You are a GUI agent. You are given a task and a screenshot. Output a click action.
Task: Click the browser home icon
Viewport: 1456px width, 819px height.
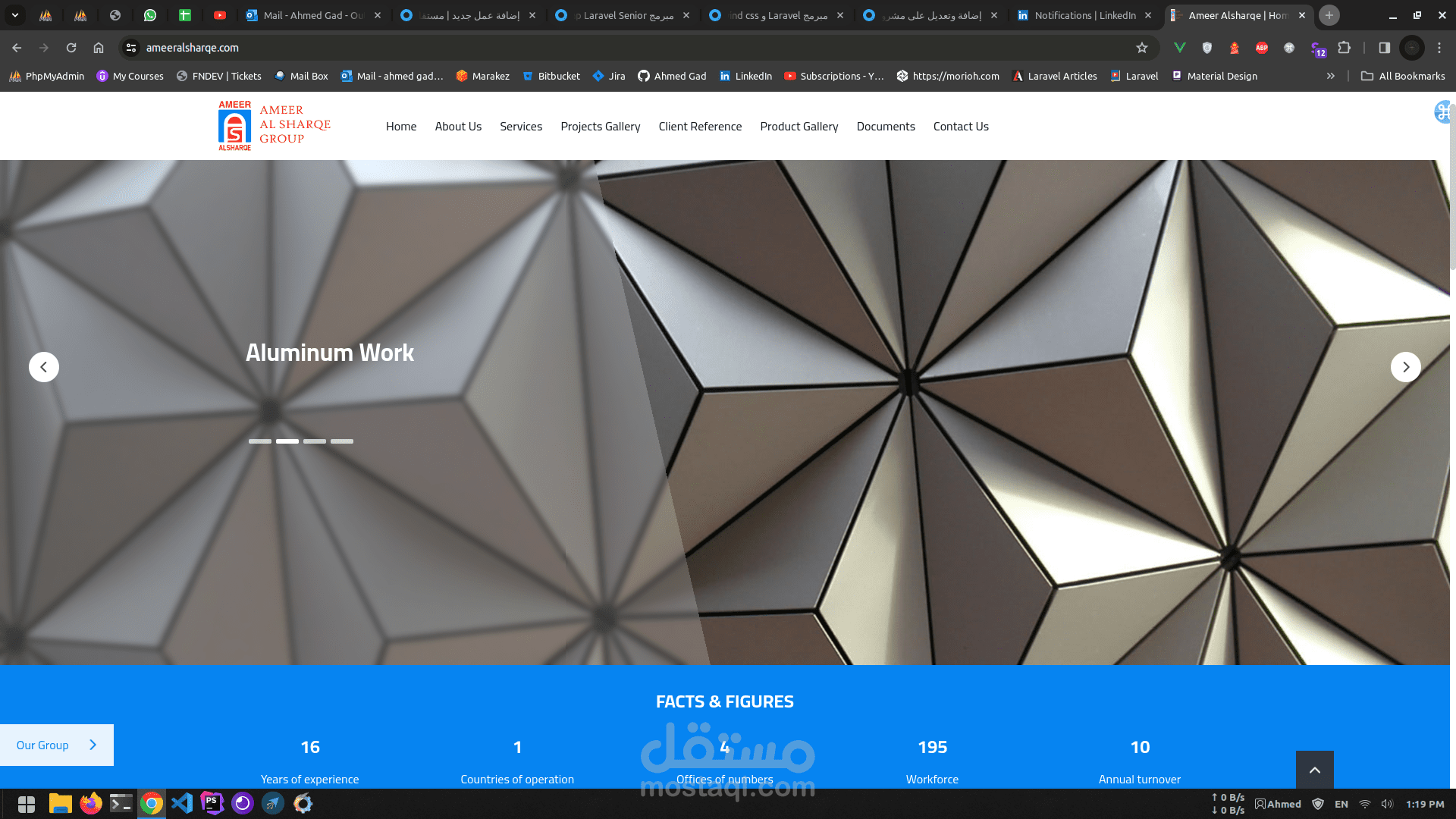point(99,48)
